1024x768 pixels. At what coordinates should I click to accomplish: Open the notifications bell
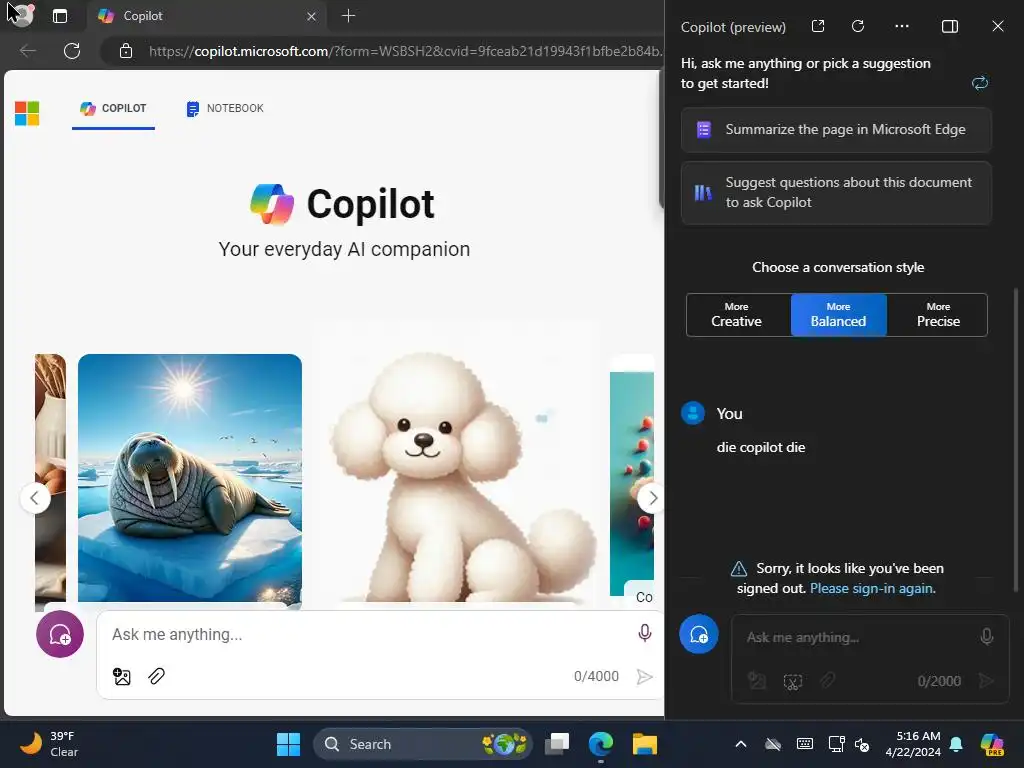[956, 744]
